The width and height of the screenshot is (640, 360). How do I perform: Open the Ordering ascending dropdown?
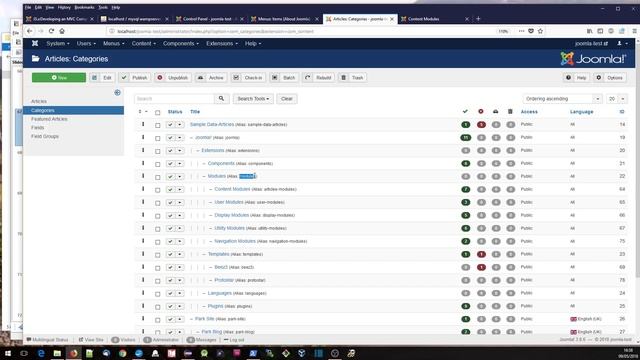pos(562,98)
